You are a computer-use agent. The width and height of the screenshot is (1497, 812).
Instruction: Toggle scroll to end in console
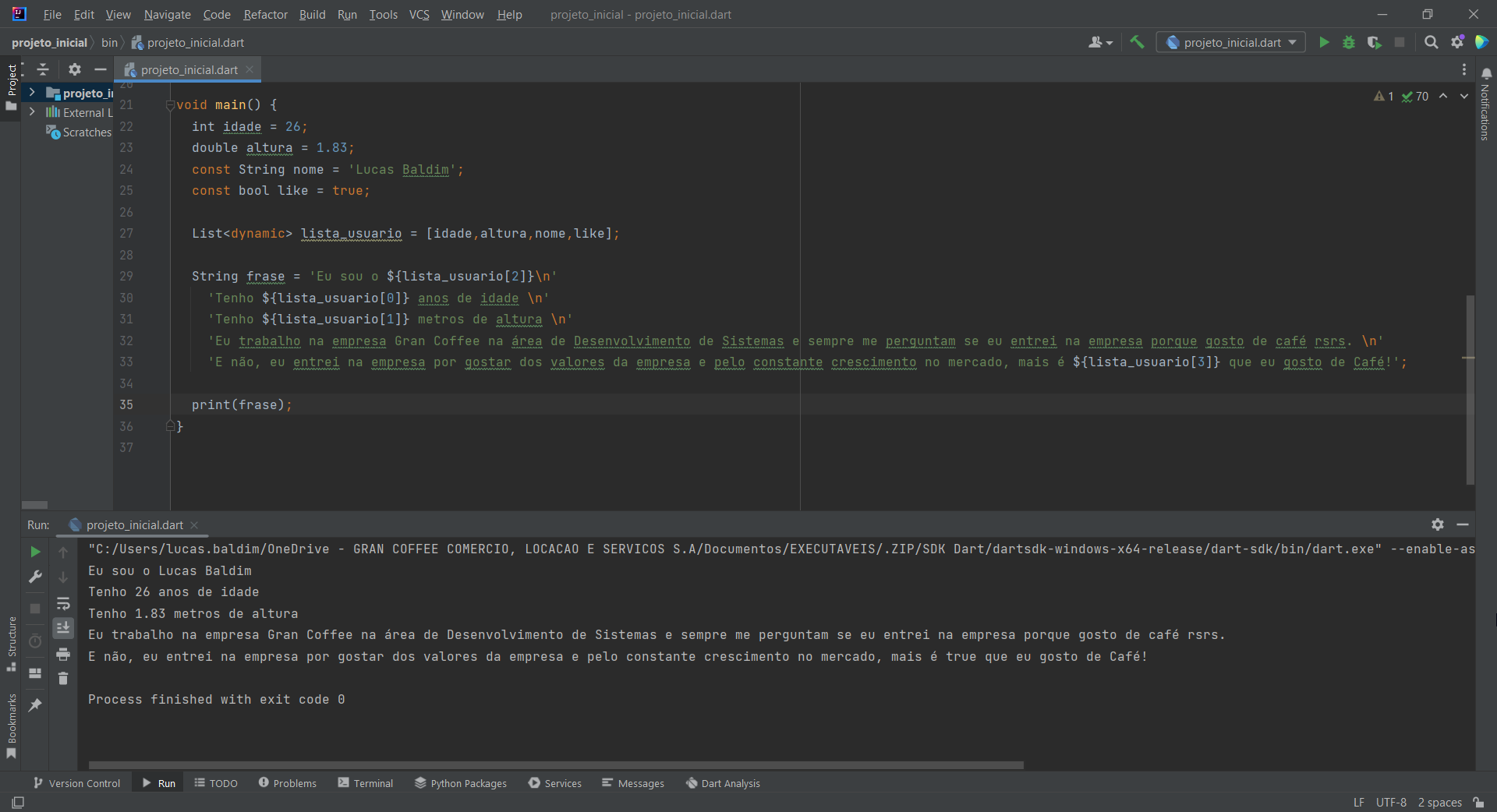(63, 628)
